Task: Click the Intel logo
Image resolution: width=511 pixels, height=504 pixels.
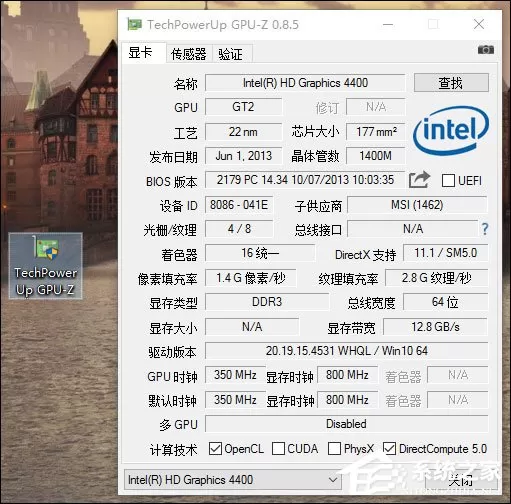Action: tap(451, 131)
